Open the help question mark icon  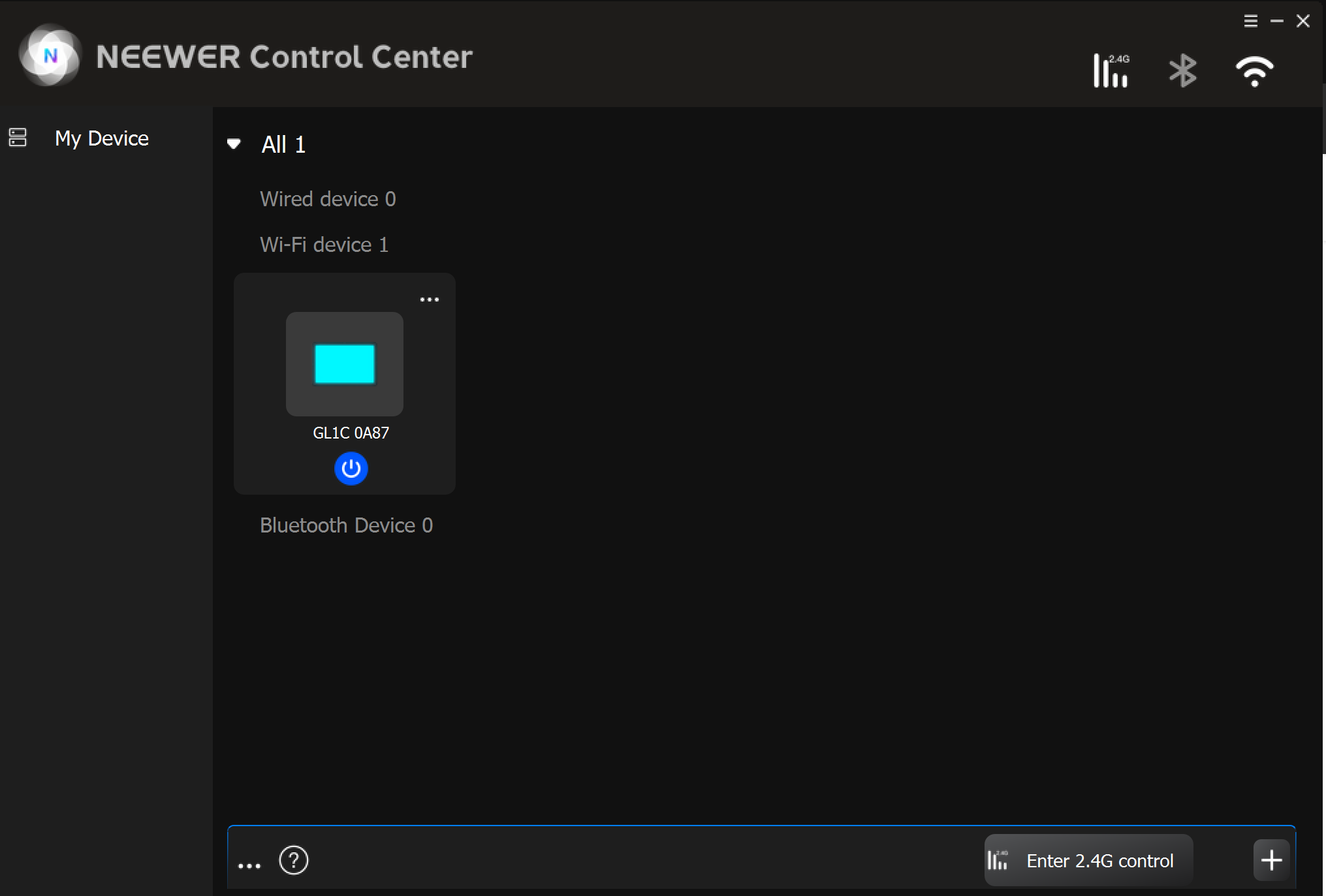294,860
